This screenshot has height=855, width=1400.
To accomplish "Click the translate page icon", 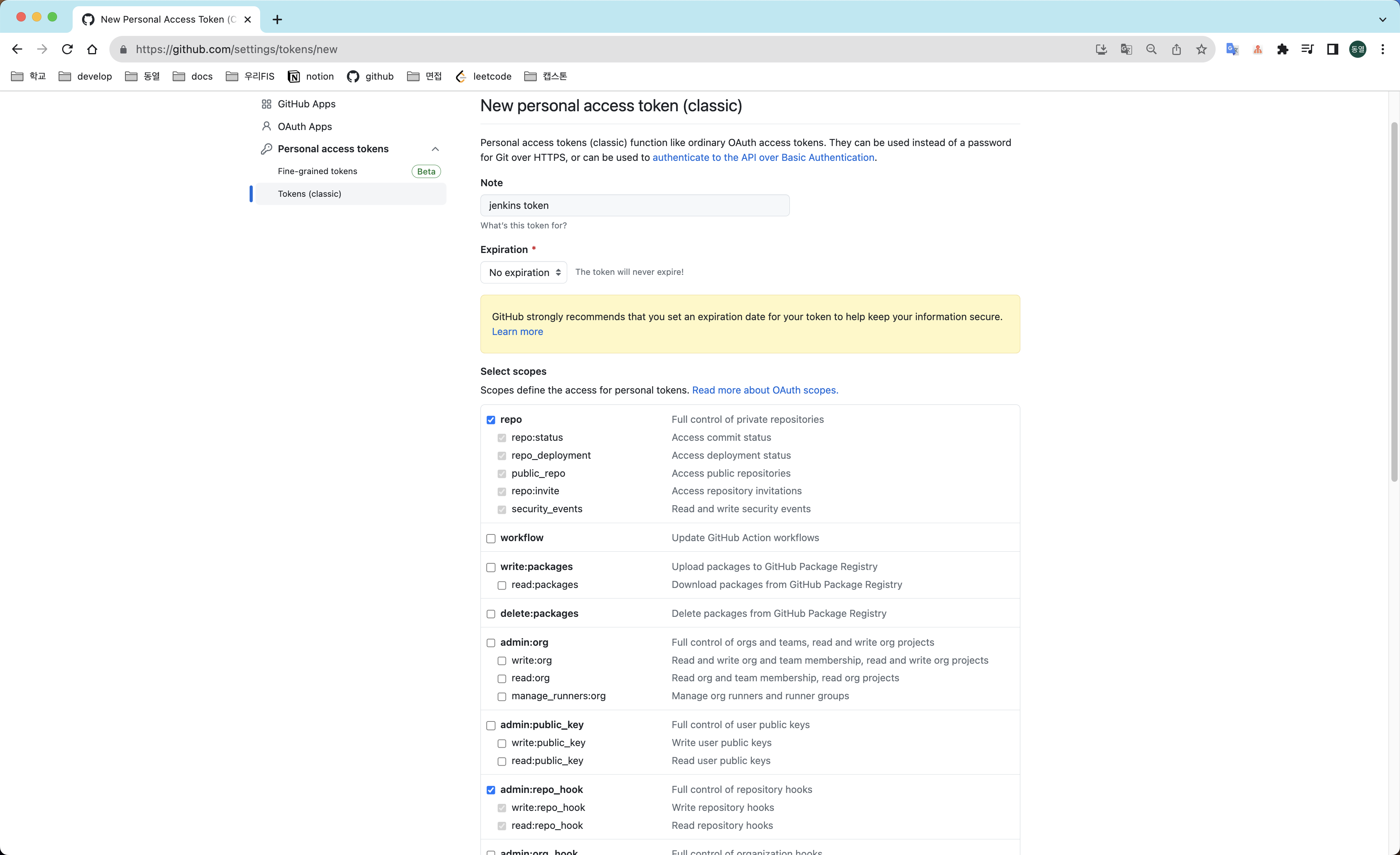I will tap(1126, 50).
